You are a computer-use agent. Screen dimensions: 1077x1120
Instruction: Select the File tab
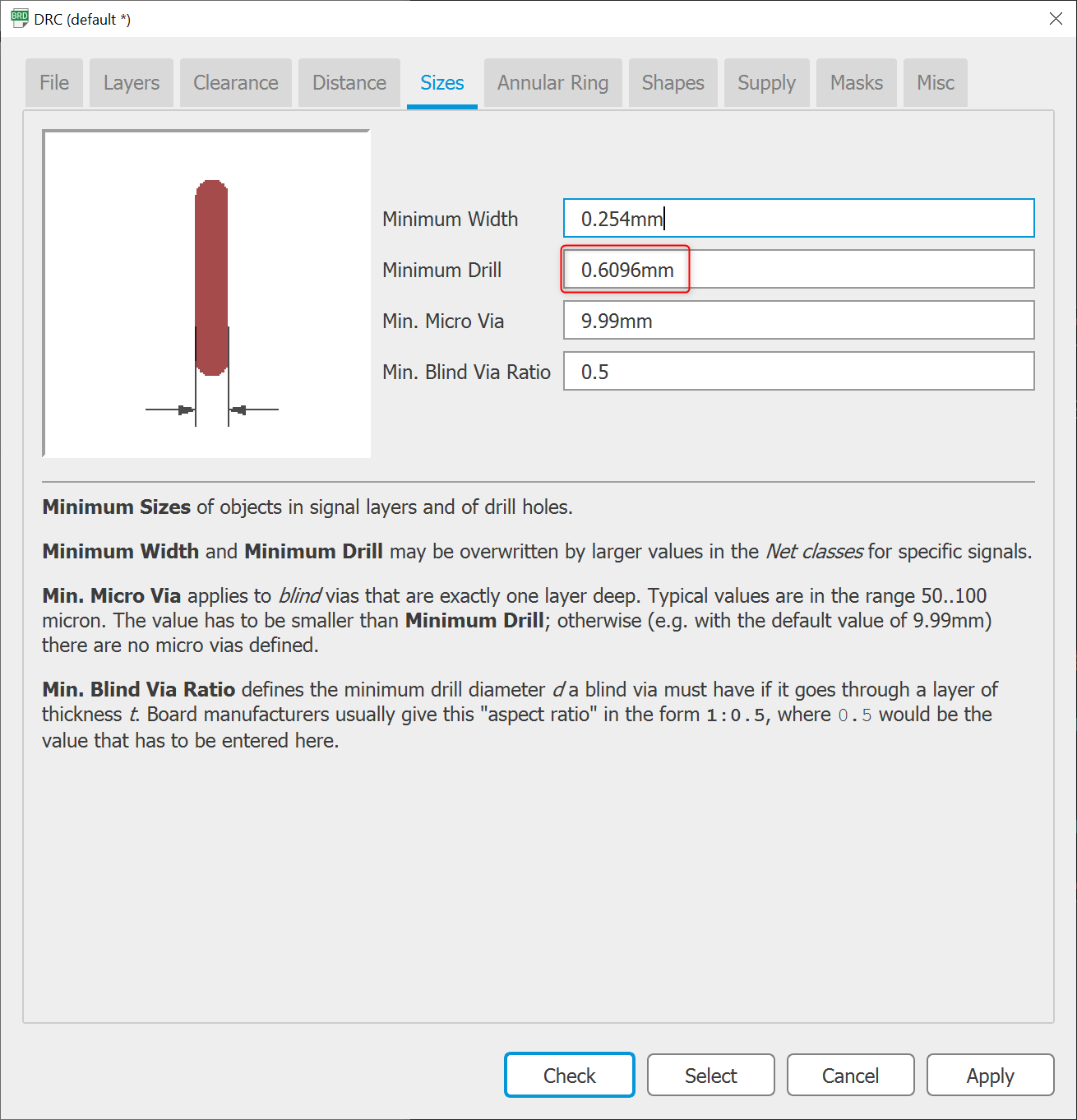53,82
